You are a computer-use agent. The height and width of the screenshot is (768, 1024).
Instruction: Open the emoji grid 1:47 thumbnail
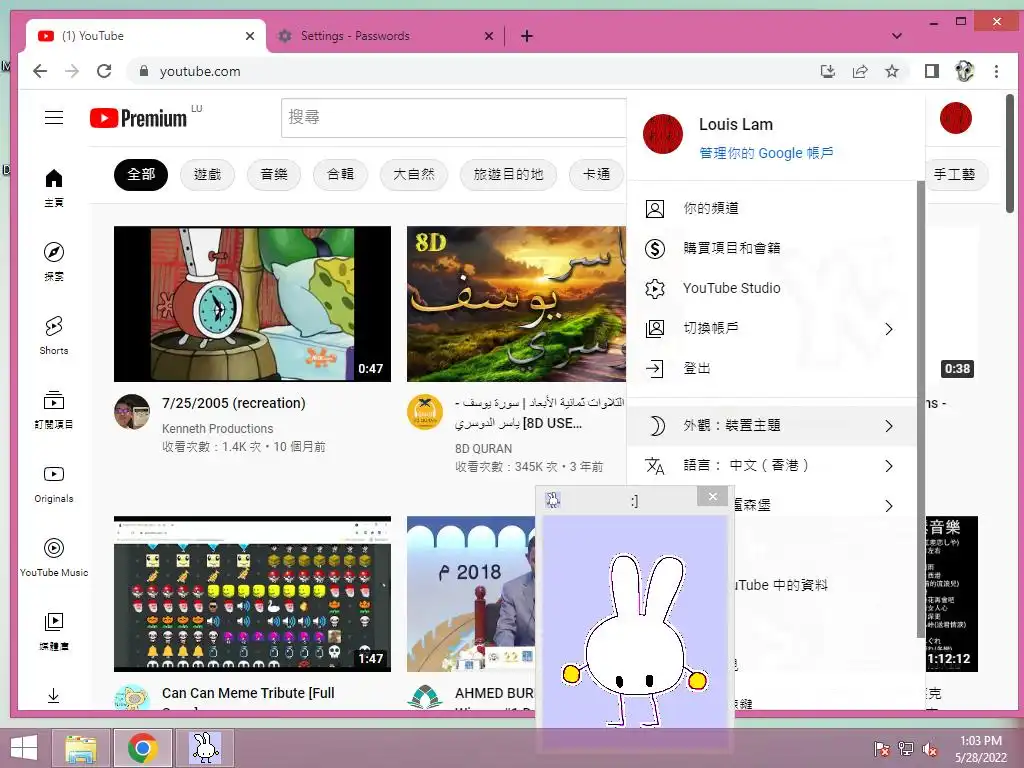pos(252,594)
